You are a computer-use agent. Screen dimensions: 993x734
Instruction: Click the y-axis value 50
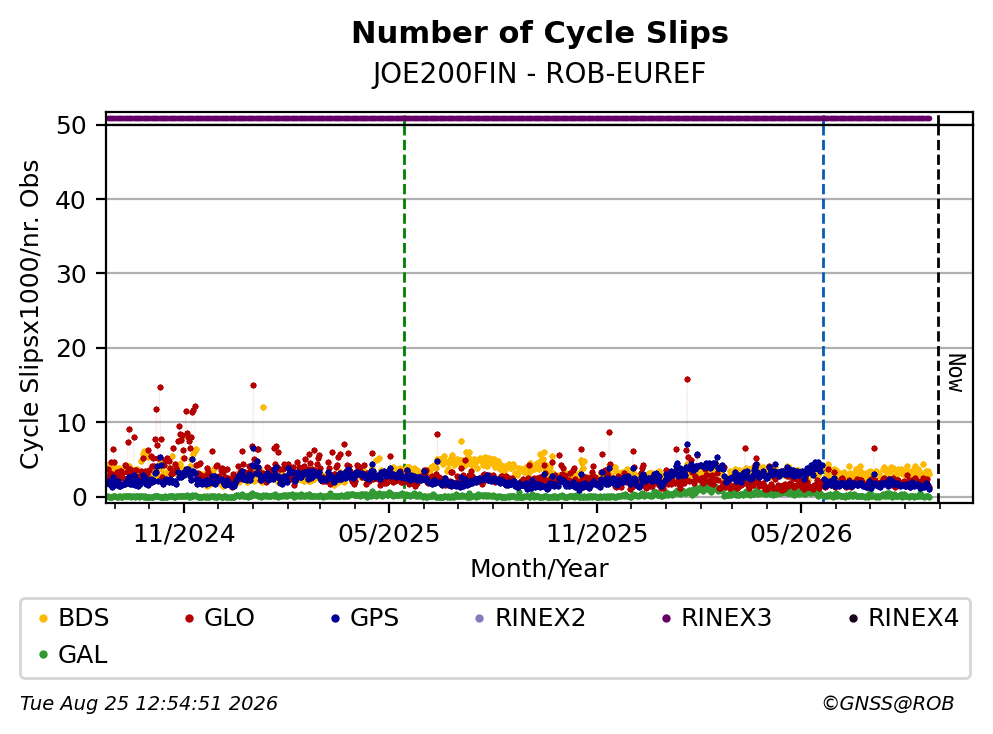click(x=71, y=125)
